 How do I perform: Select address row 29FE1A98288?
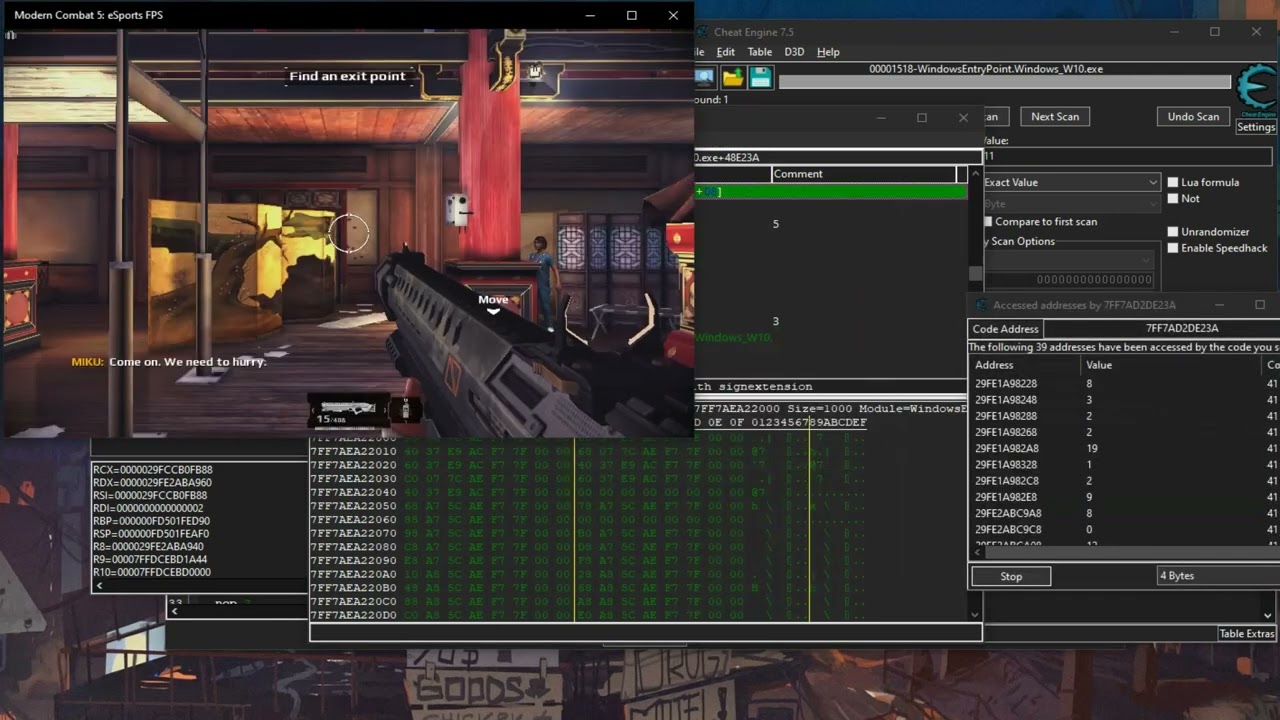[x=1123, y=416]
